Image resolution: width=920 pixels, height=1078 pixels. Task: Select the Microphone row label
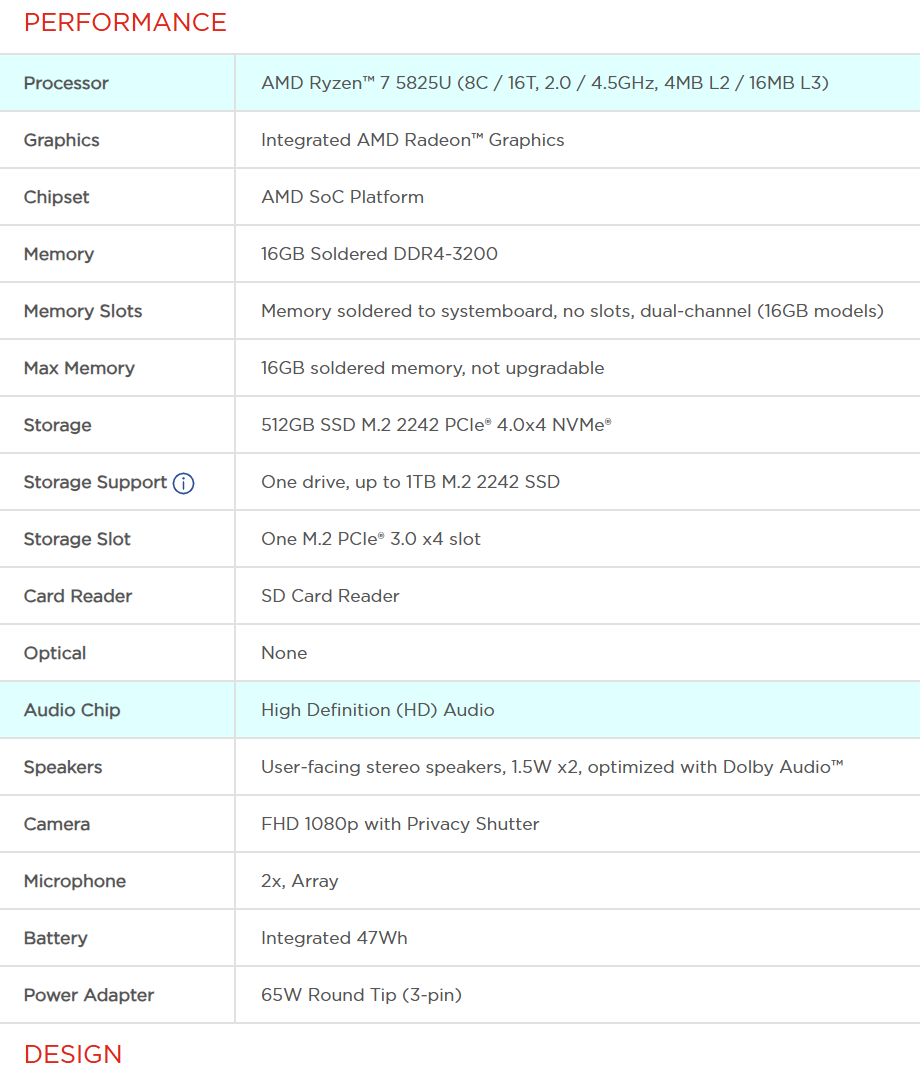tap(75, 881)
